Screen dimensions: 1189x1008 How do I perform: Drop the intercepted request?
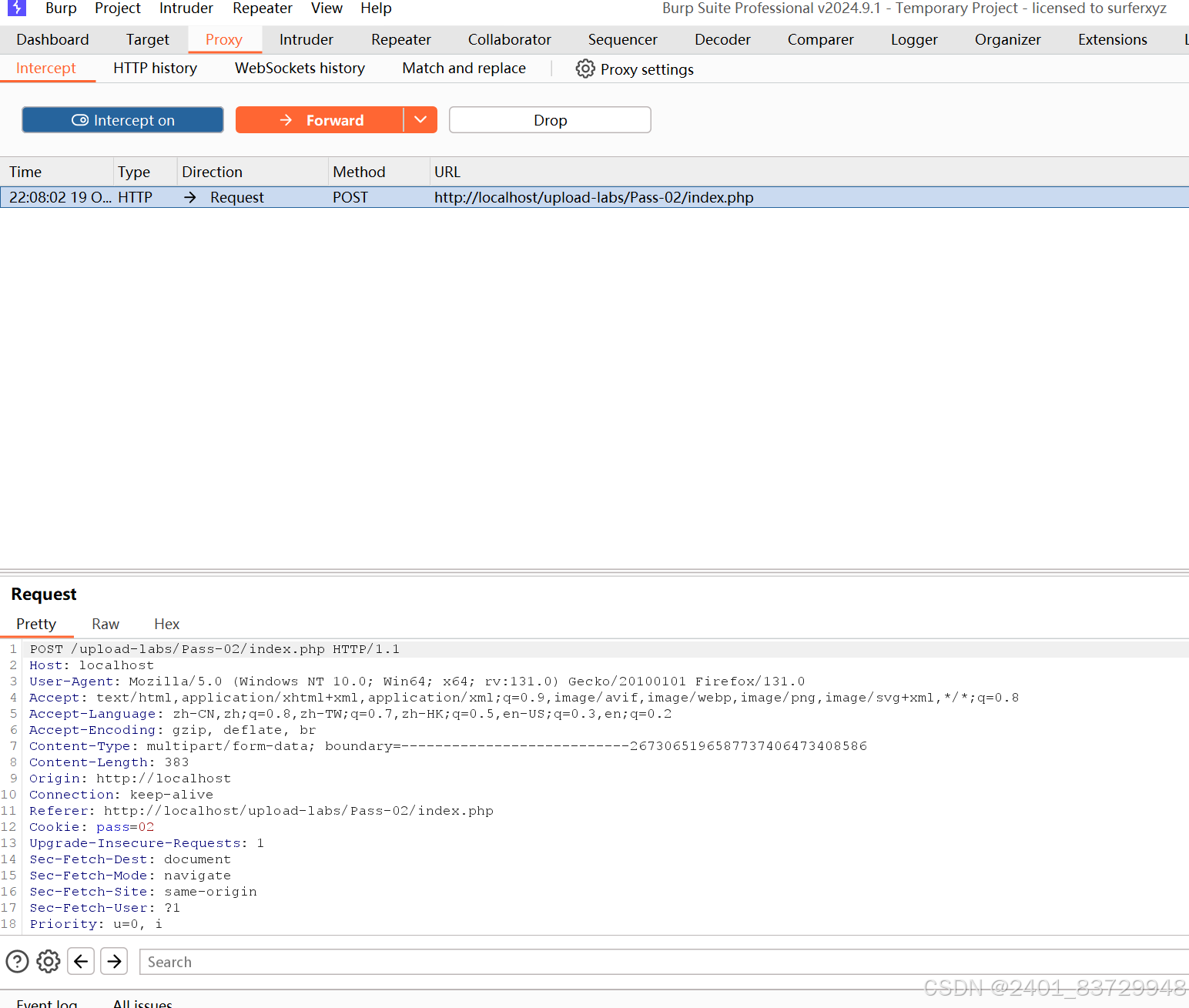pyautogui.click(x=550, y=120)
